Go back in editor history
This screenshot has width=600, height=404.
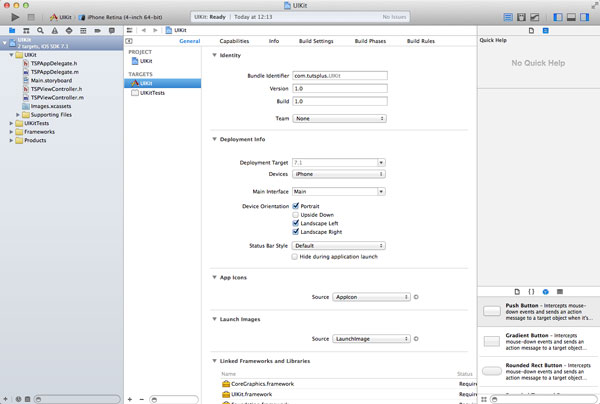143,30
